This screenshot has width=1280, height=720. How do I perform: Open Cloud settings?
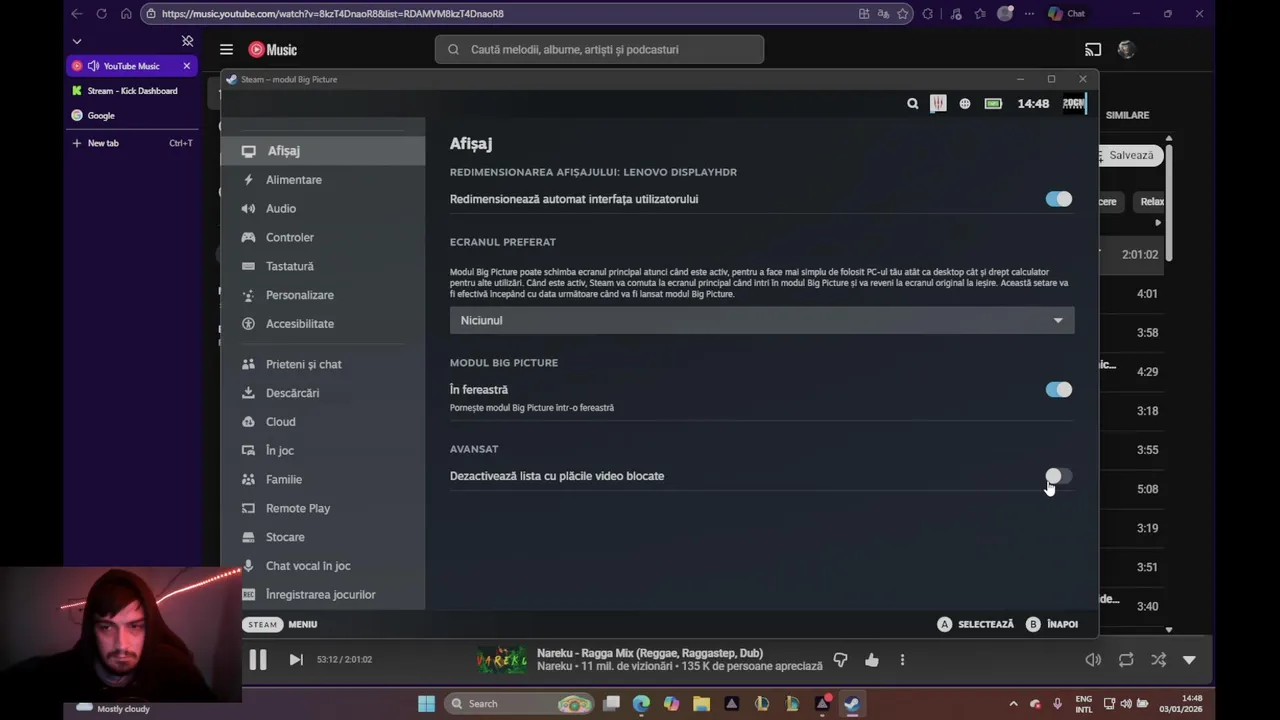[323, 422]
